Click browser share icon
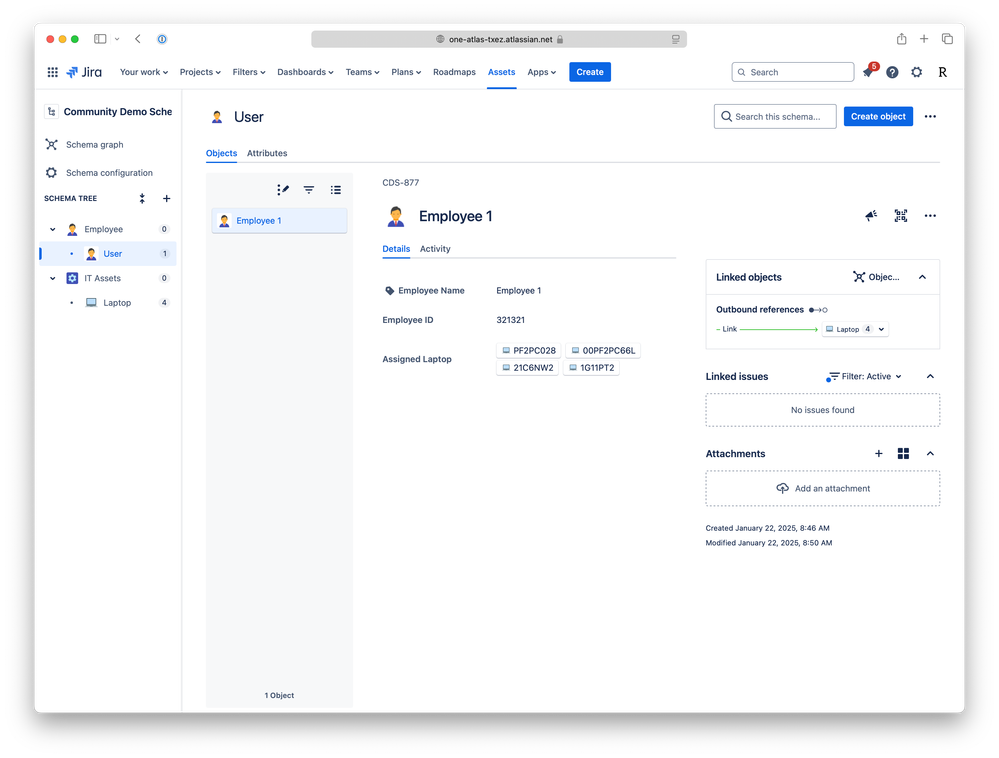 point(901,39)
